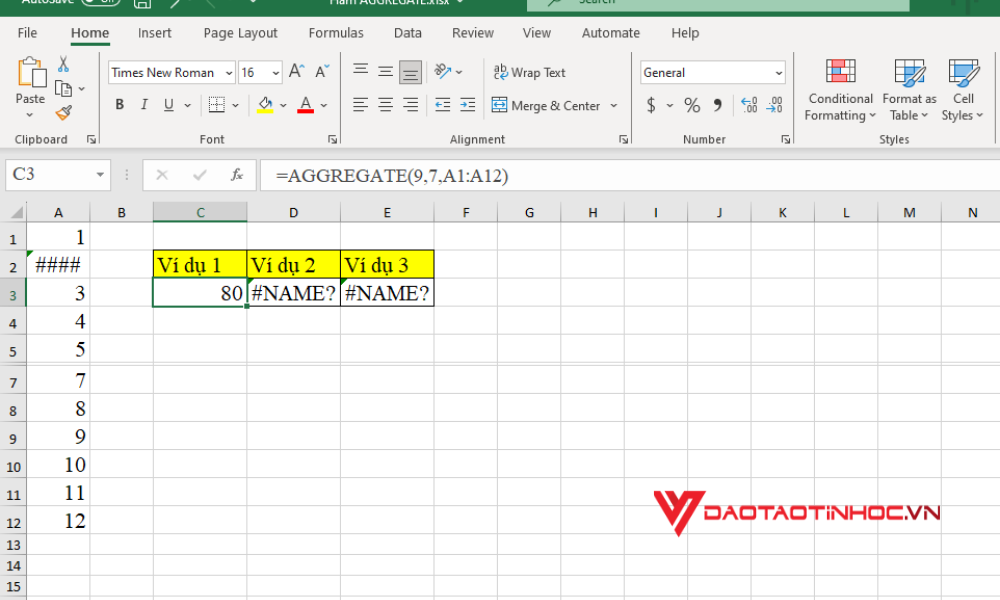Image resolution: width=1000 pixels, height=600 pixels.
Task: Select the Accounting Number Format dollar icon
Action: click(x=651, y=104)
